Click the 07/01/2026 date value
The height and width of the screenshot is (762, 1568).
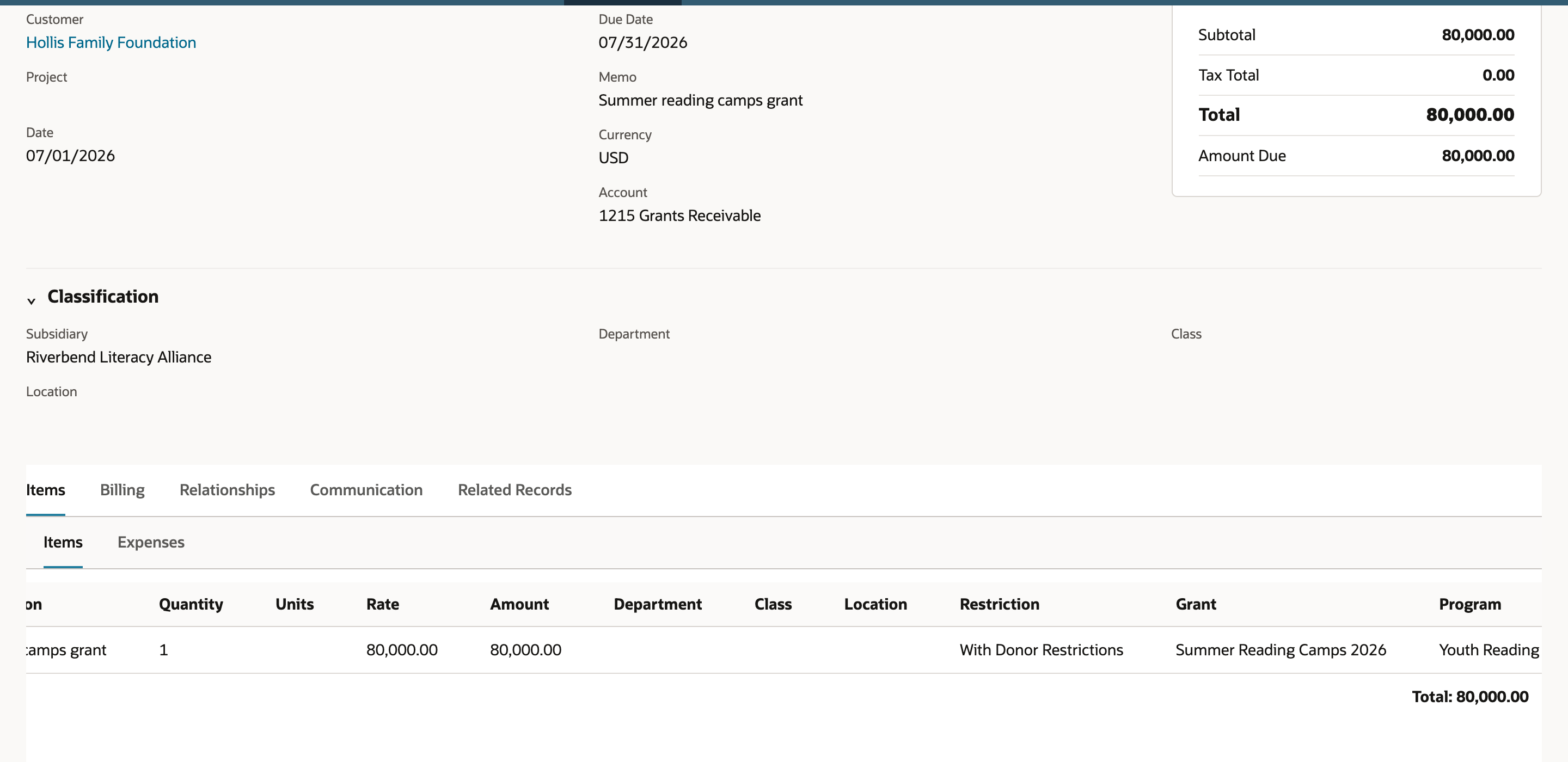click(x=70, y=156)
